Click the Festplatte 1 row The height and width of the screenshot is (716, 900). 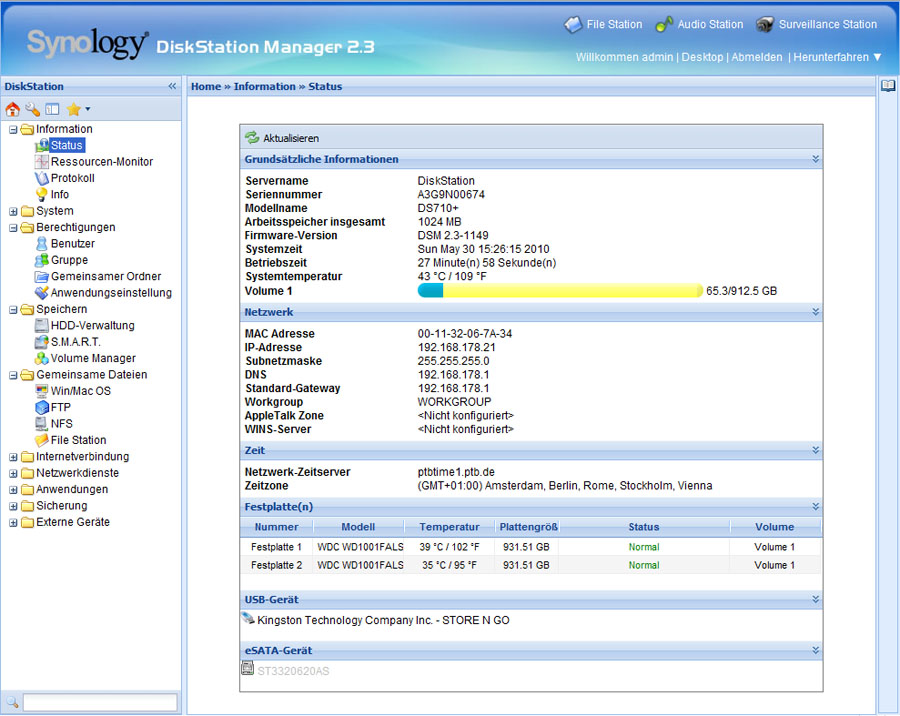tap(530, 547)
